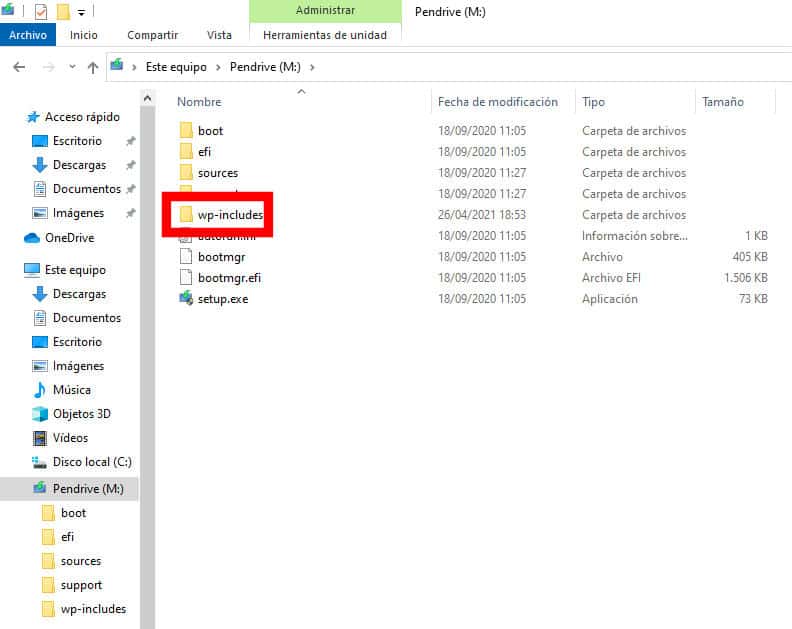792x629 pixels.
Task: Click the navigation pane scroll up arrow
Action: click(148, 99)
